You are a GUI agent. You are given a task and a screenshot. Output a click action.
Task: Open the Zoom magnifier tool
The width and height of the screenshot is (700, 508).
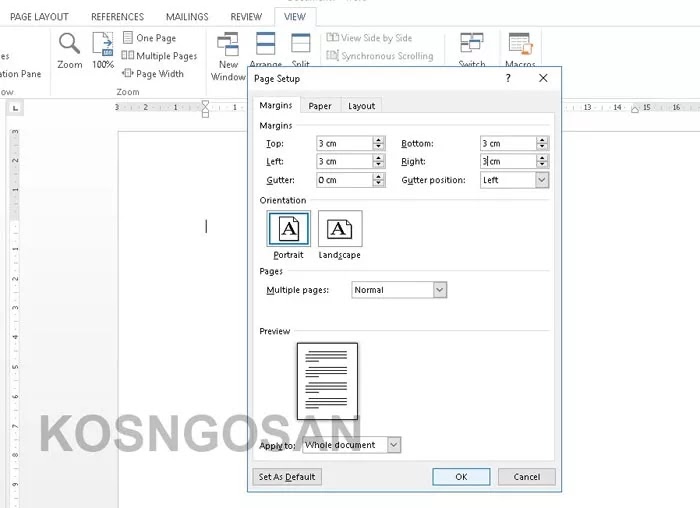pyautogui.click(x=70, y=50)
